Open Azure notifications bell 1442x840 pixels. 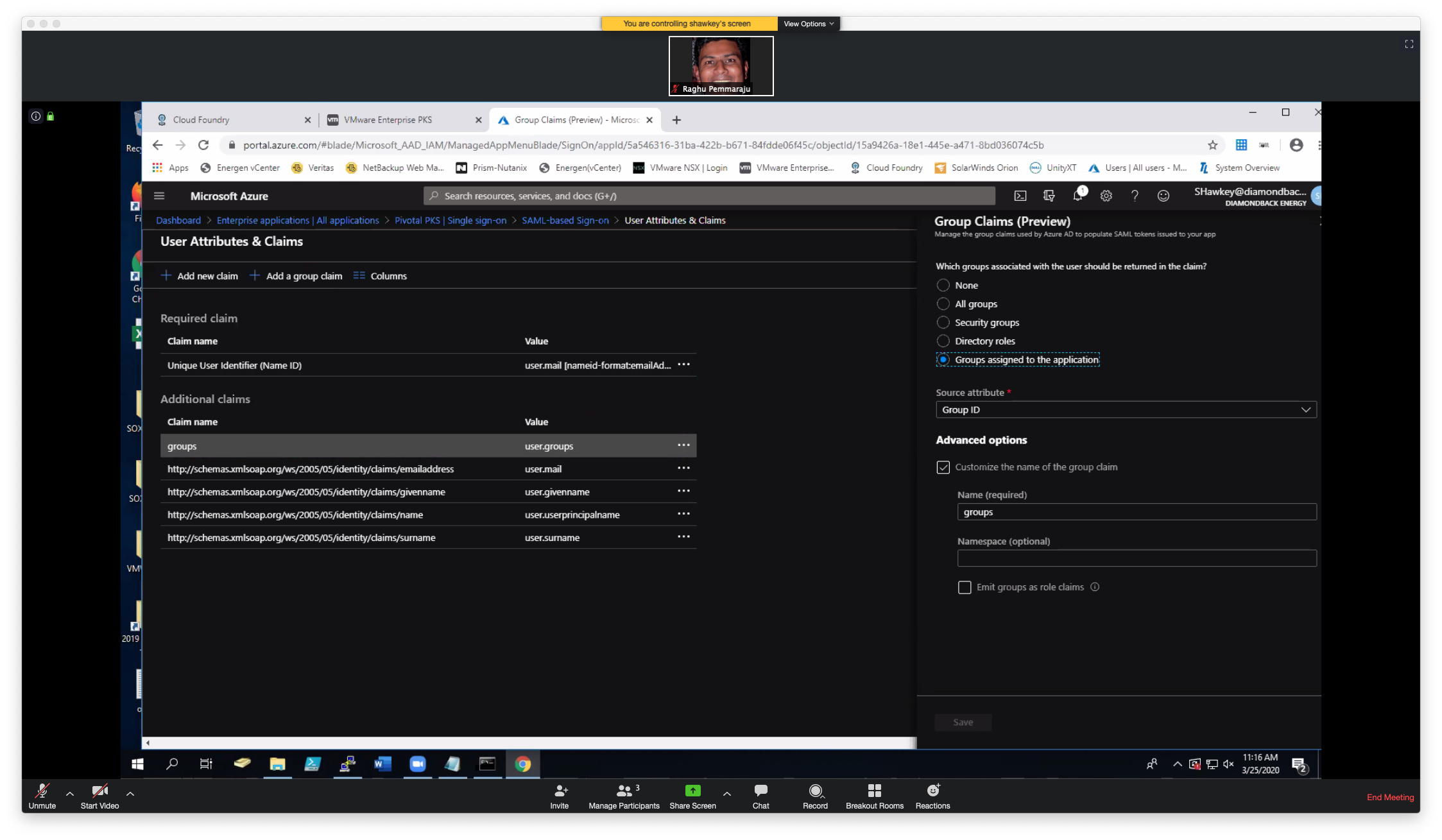pos(1078,196)
